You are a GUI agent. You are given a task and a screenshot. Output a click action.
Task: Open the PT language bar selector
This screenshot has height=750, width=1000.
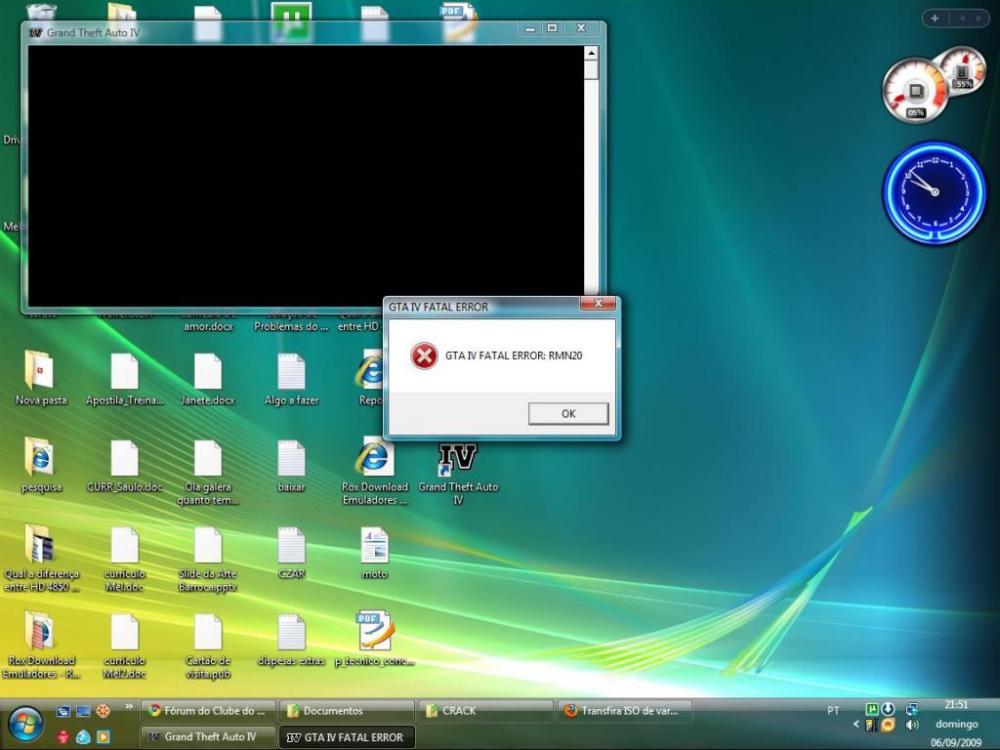coord(833,710)
